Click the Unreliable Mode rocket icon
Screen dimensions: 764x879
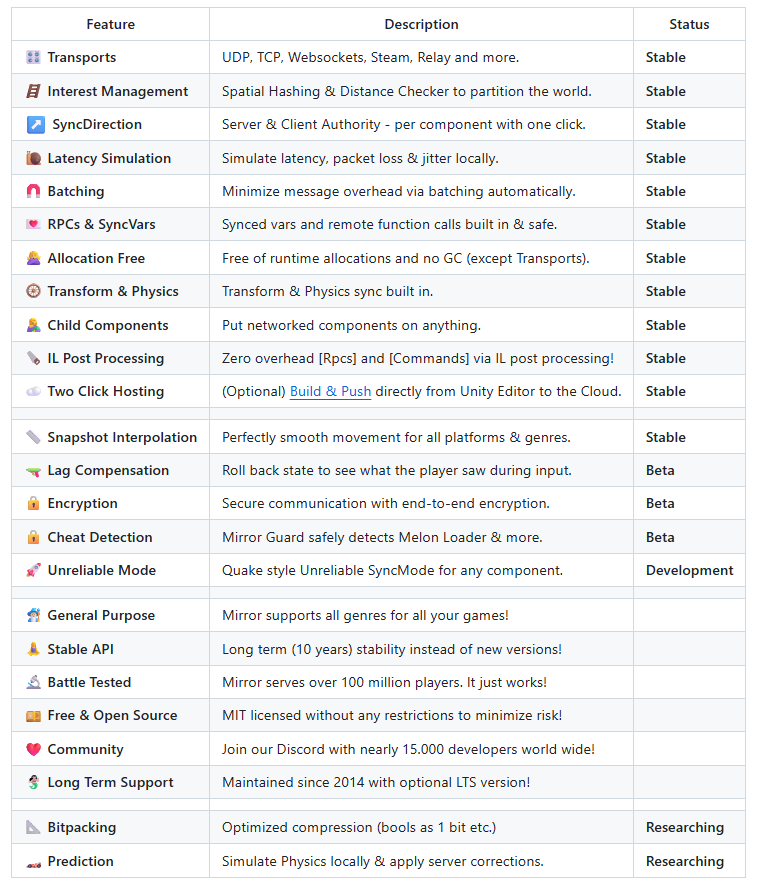(x=34, y=570)
